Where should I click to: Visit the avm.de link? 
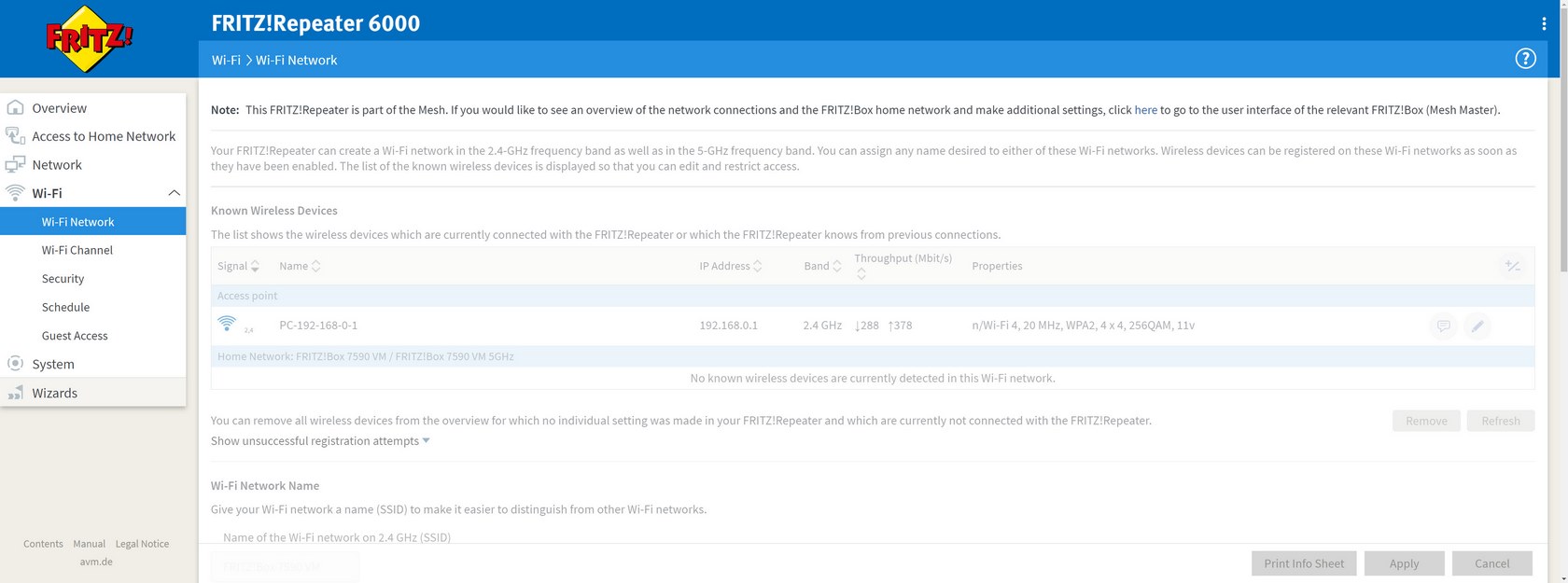[x=96, y=562]
